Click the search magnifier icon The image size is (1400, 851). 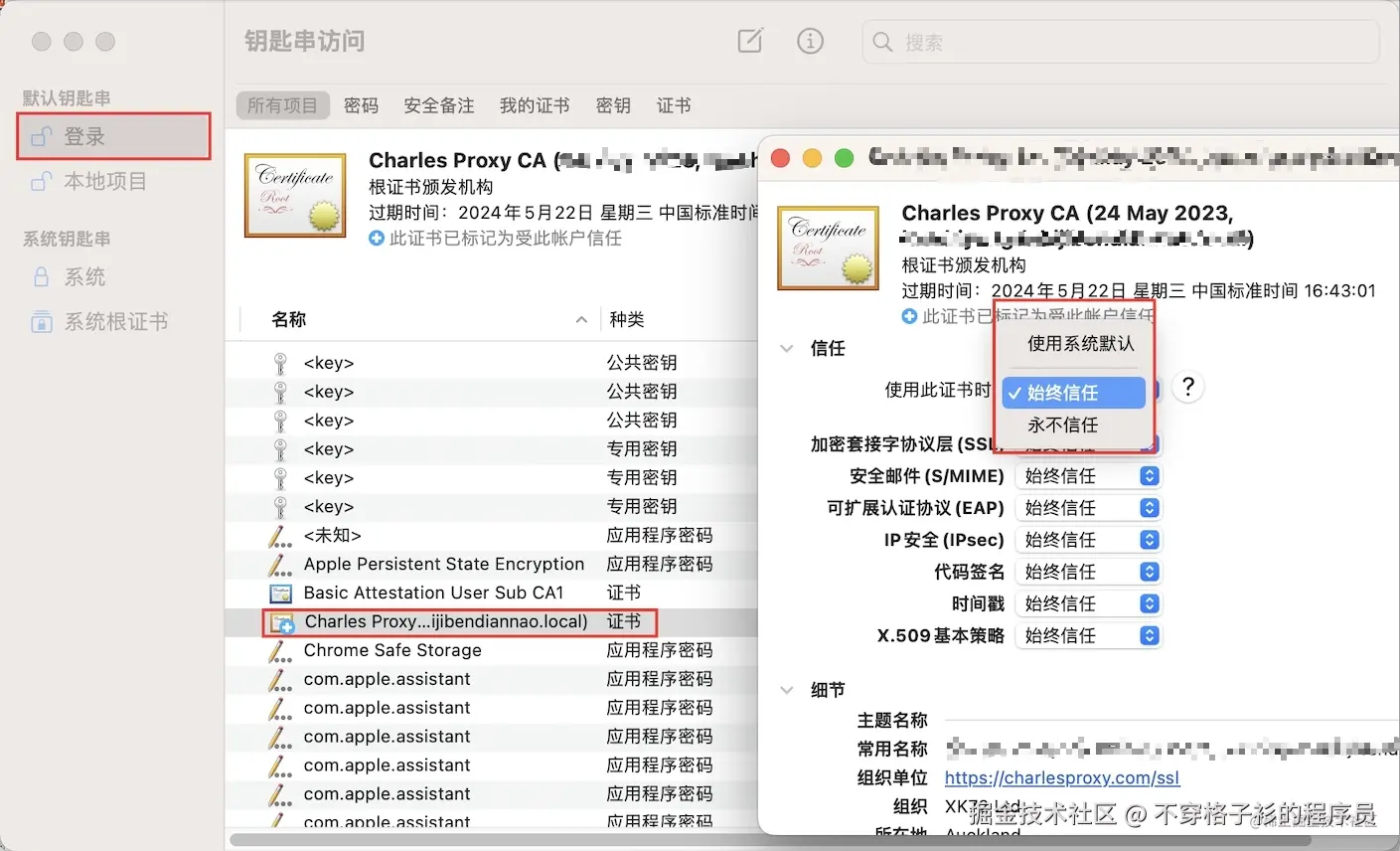pyautogui.click(x=882, y=42)
